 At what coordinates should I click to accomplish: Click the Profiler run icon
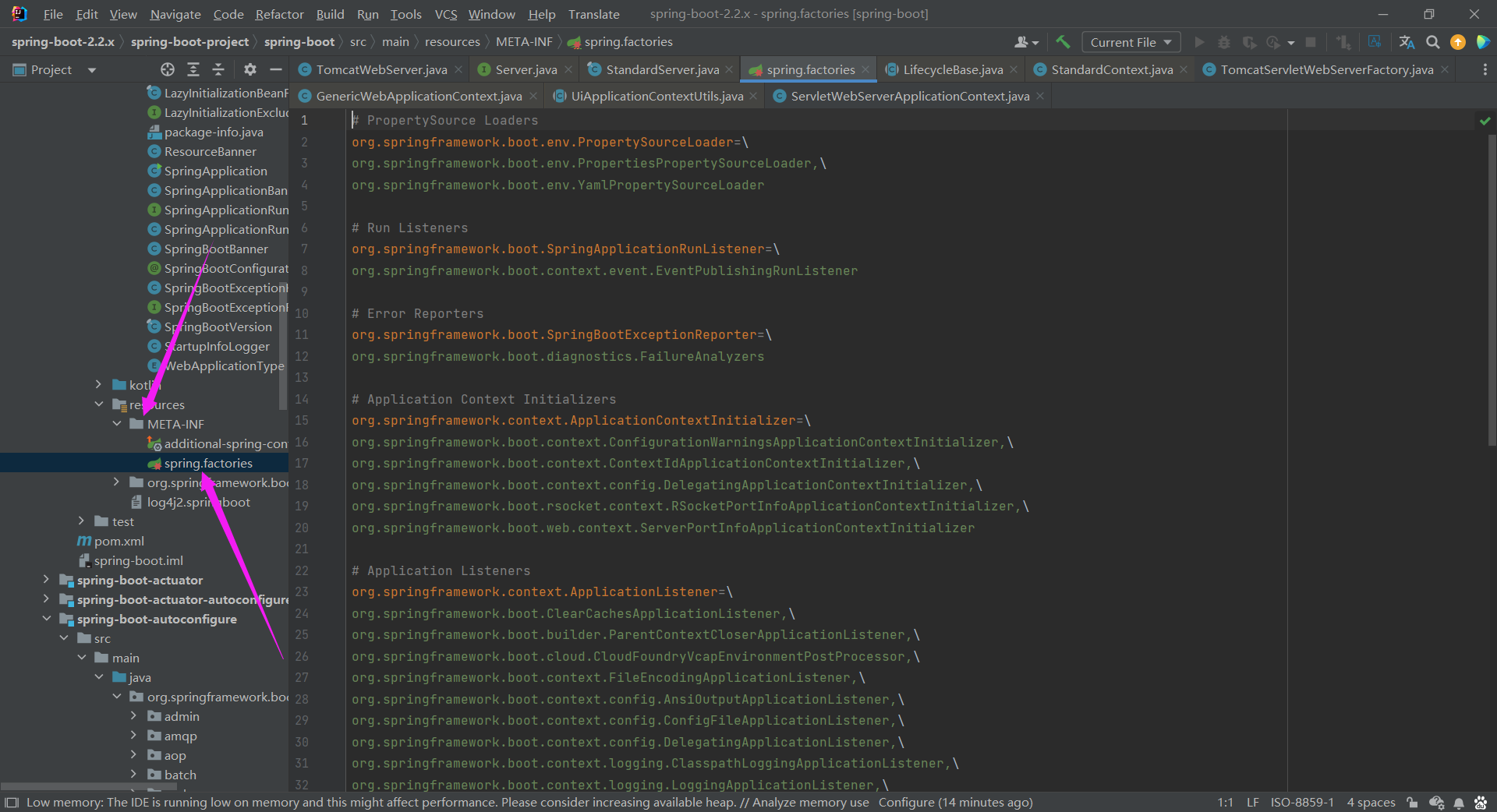click(x=1273, y=42)
